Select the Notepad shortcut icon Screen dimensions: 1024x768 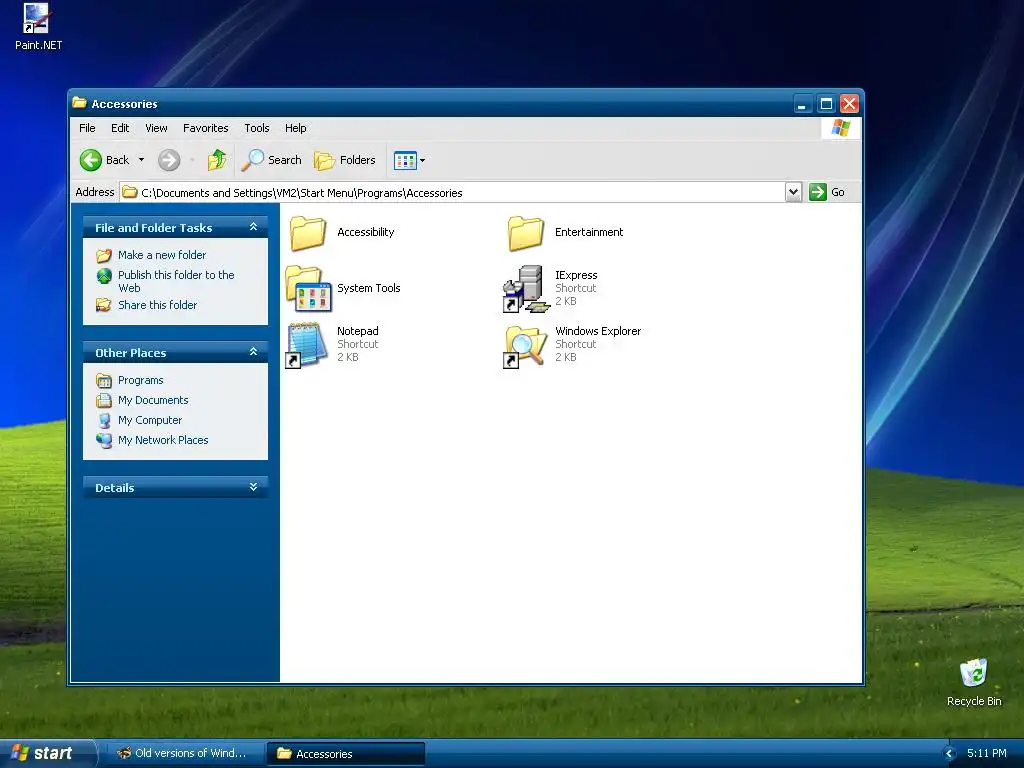[306, 344]
